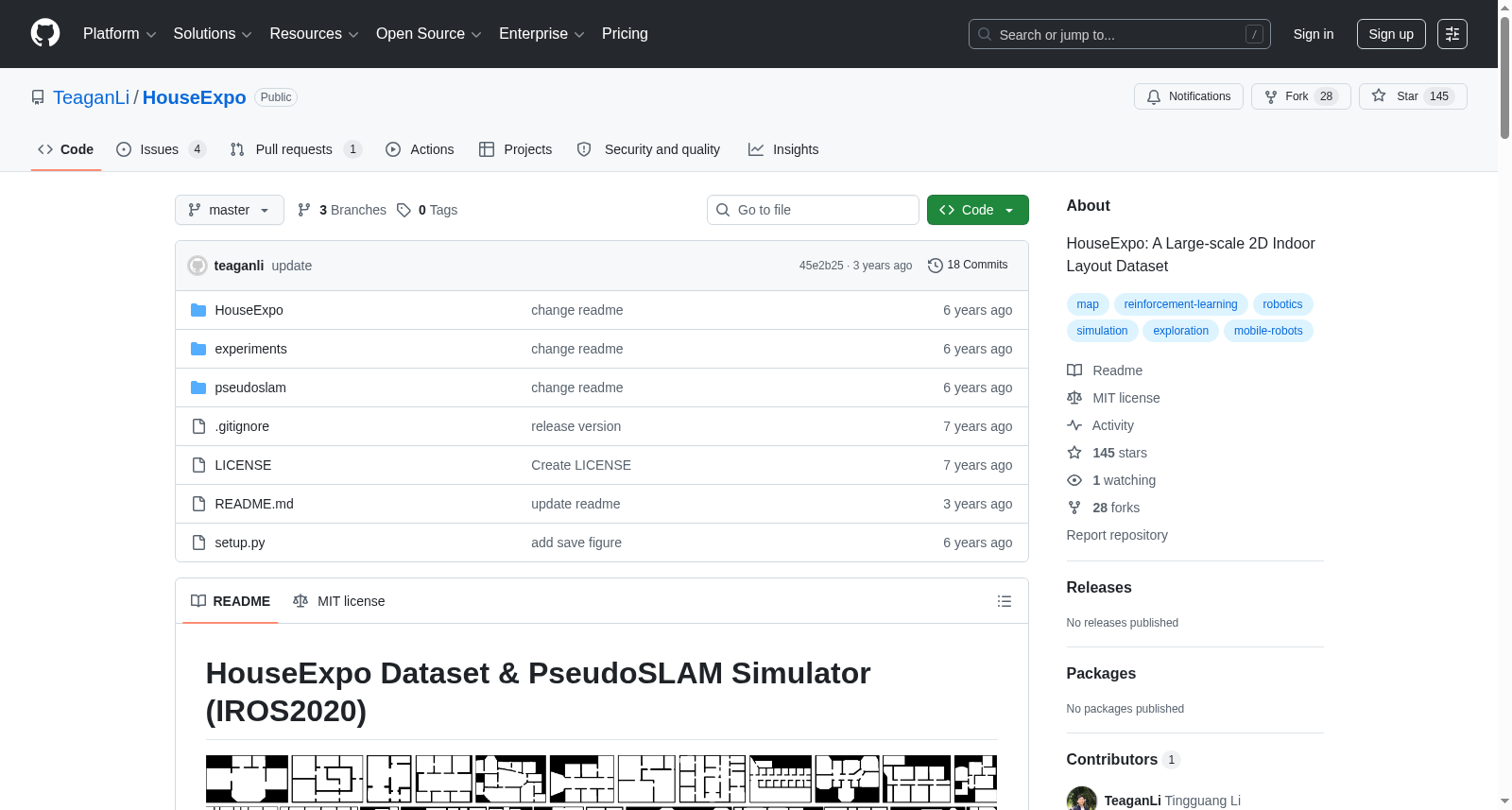The image size is (1512, 810).
Task: Click the eye icon beside 1 watching
Action: pos(1074,480)
